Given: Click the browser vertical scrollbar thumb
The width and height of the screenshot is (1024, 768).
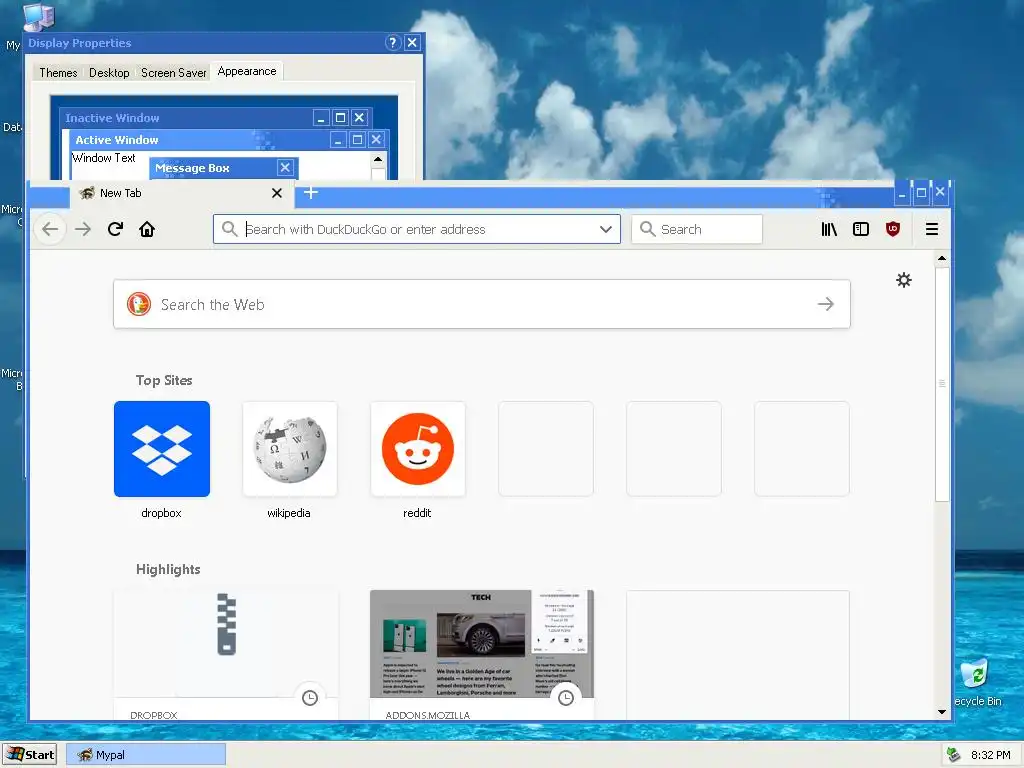Looking at the screenshot, I should coord(942,384).
